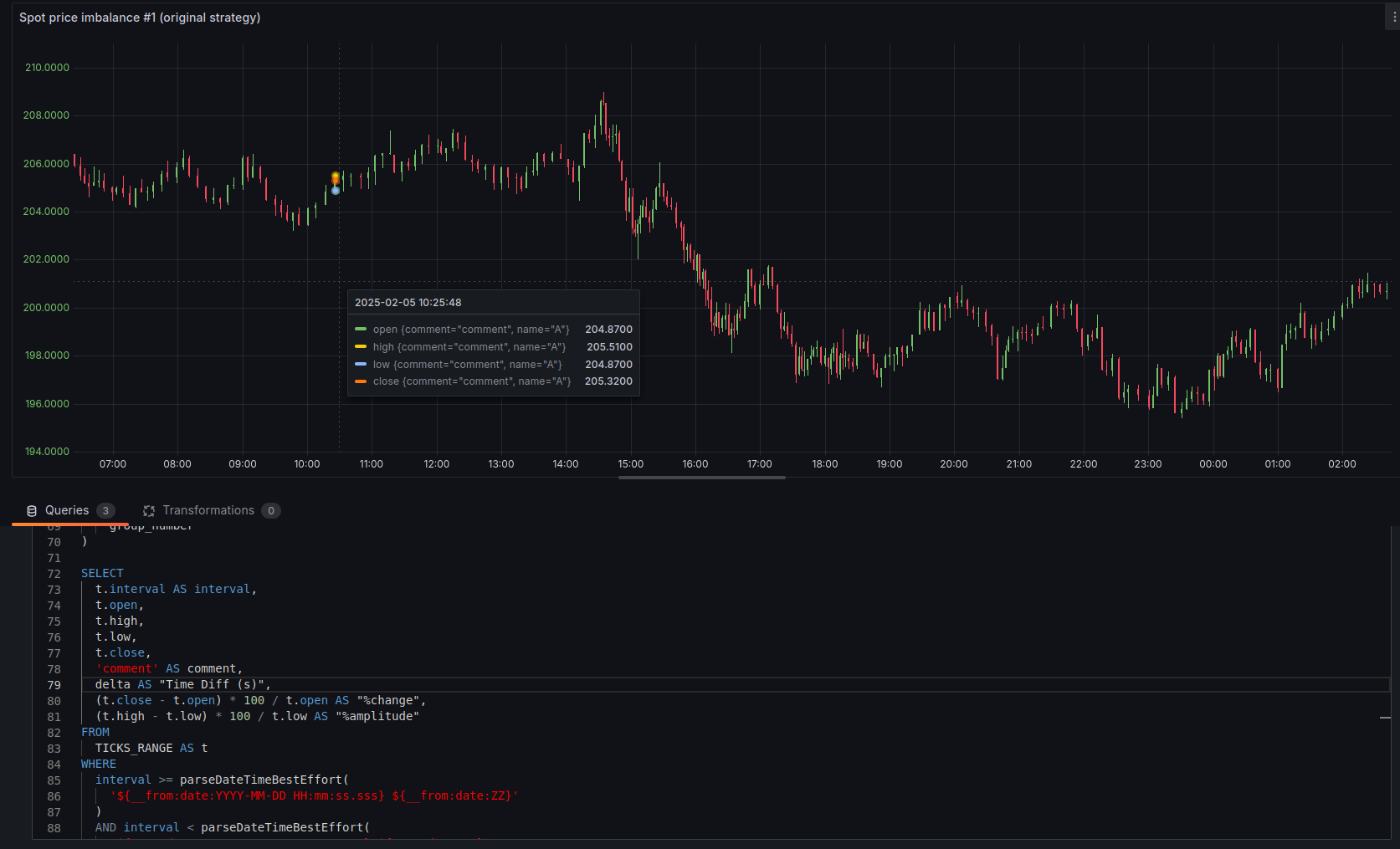Switch to the Transformations tab

pyautogui.click(x=211, y=510)
